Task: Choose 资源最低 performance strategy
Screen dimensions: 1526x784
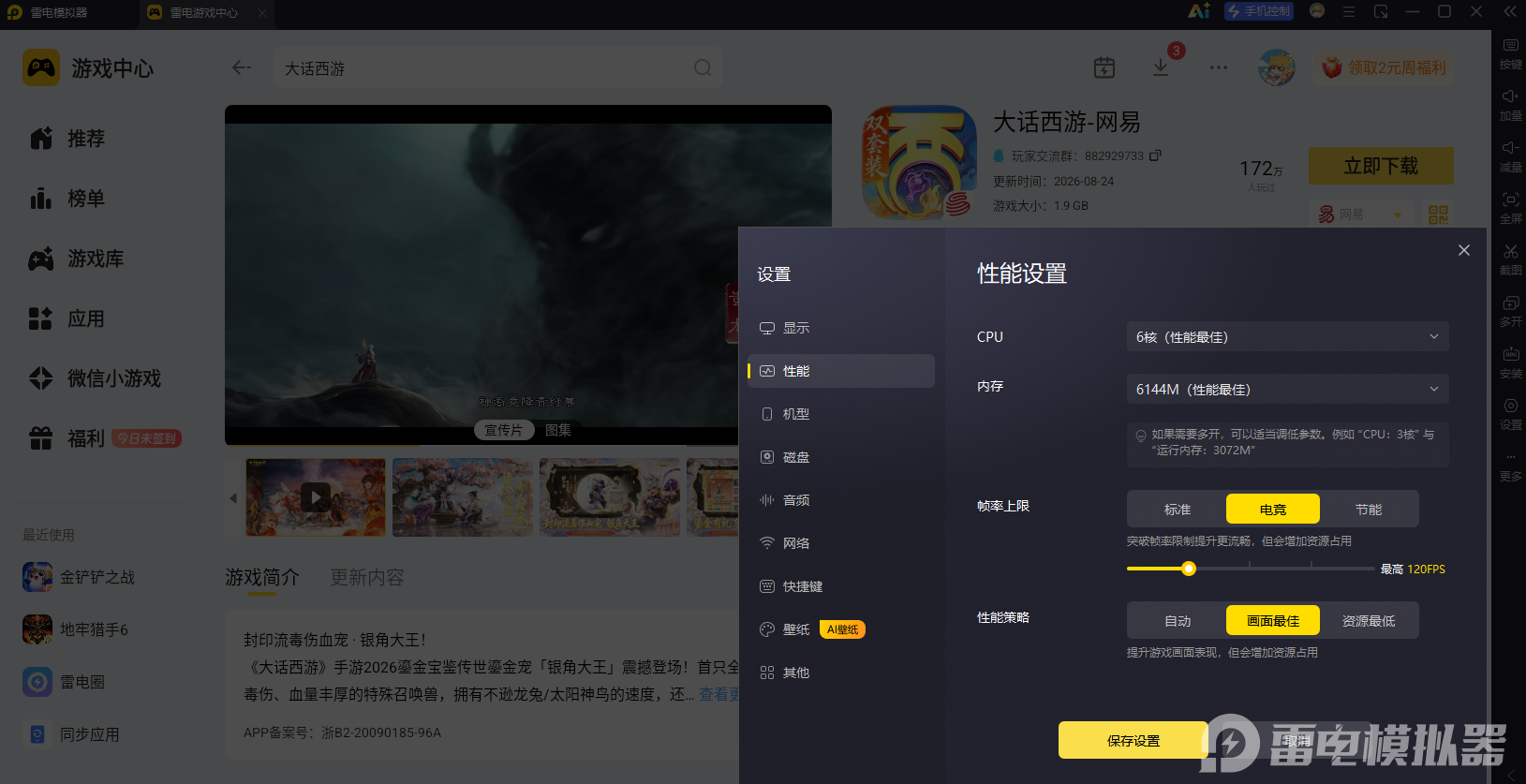Action: coord(1368,620)
